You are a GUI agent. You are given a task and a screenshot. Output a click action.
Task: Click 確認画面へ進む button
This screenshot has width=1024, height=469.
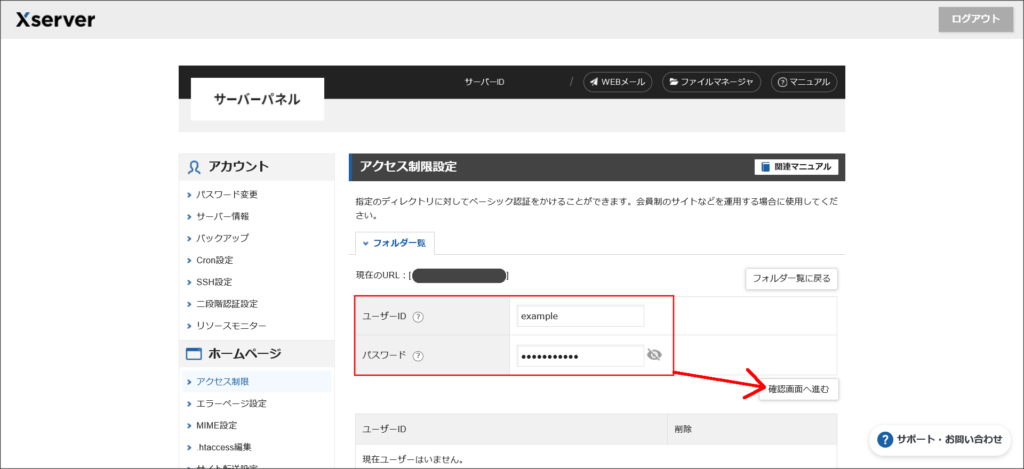tap(799, 390)
